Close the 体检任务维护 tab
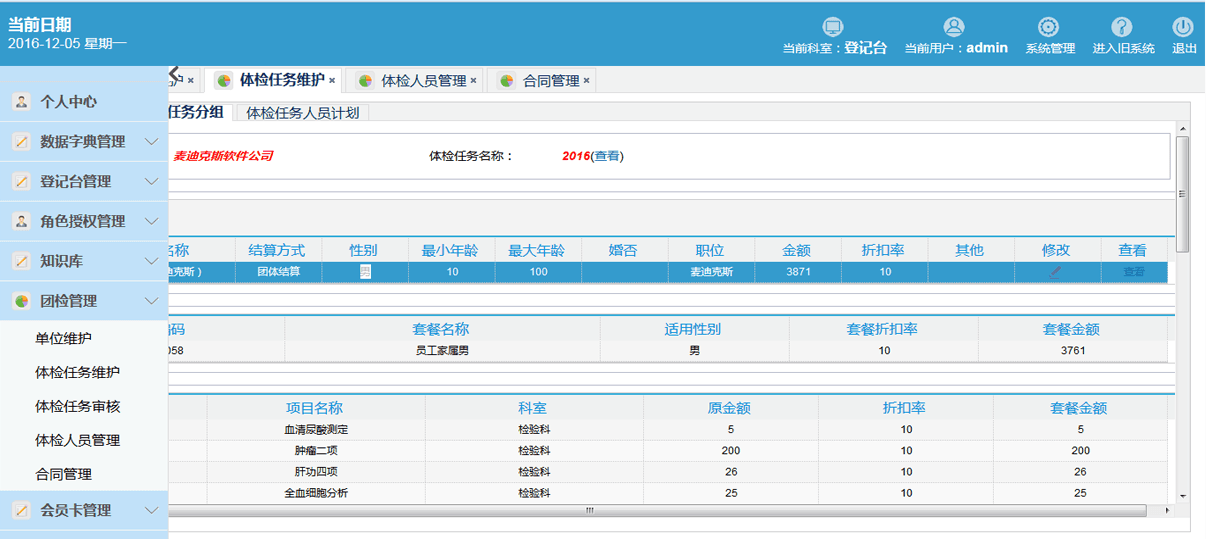 click(332, 80)
